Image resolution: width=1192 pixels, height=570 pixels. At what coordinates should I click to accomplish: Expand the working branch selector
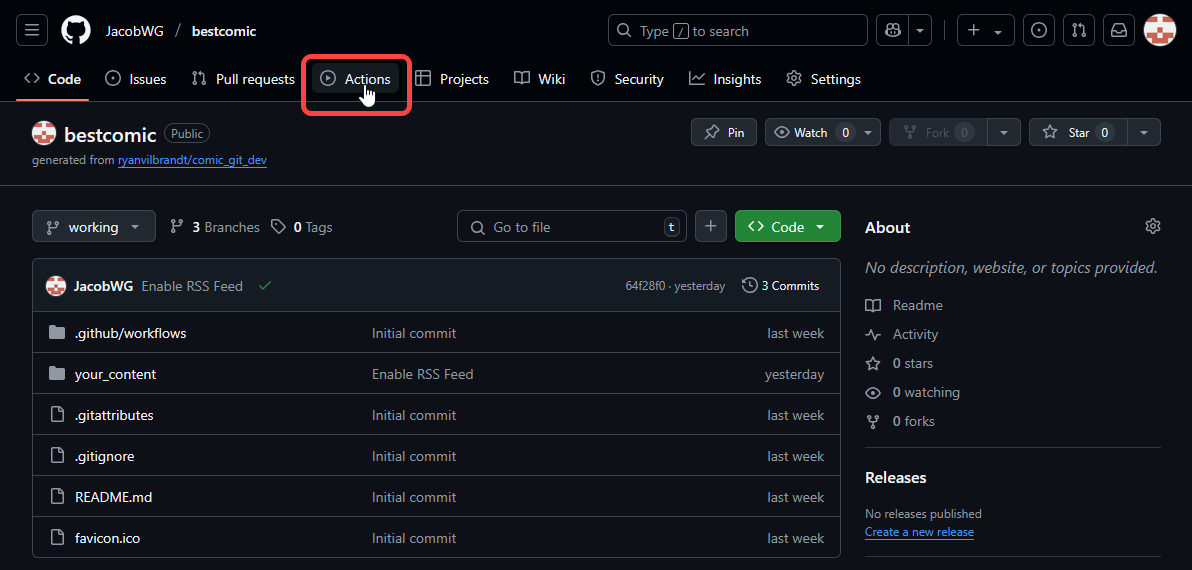coord(94,227)
